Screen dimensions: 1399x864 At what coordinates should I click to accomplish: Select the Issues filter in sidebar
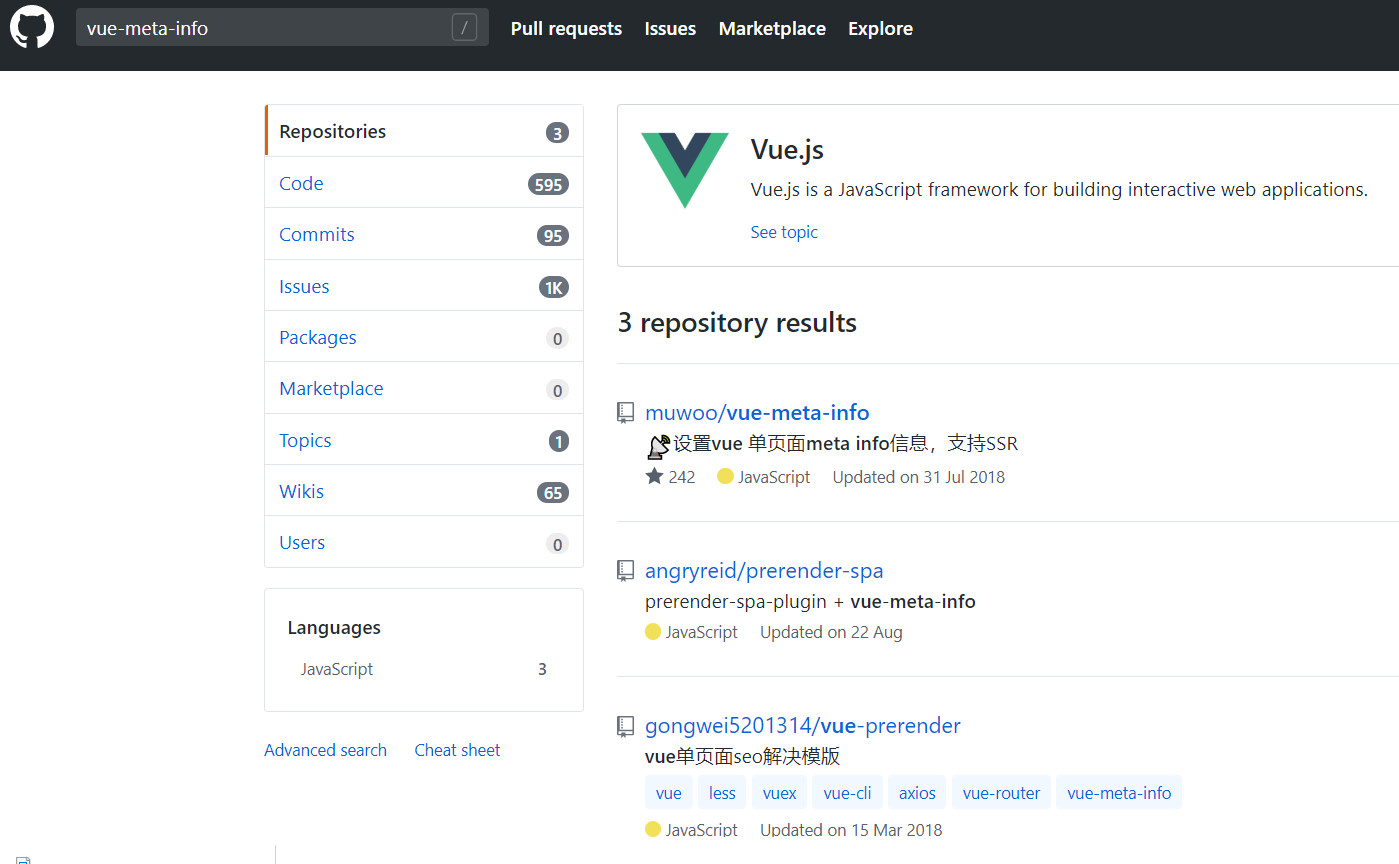click(x=424, y=286)
